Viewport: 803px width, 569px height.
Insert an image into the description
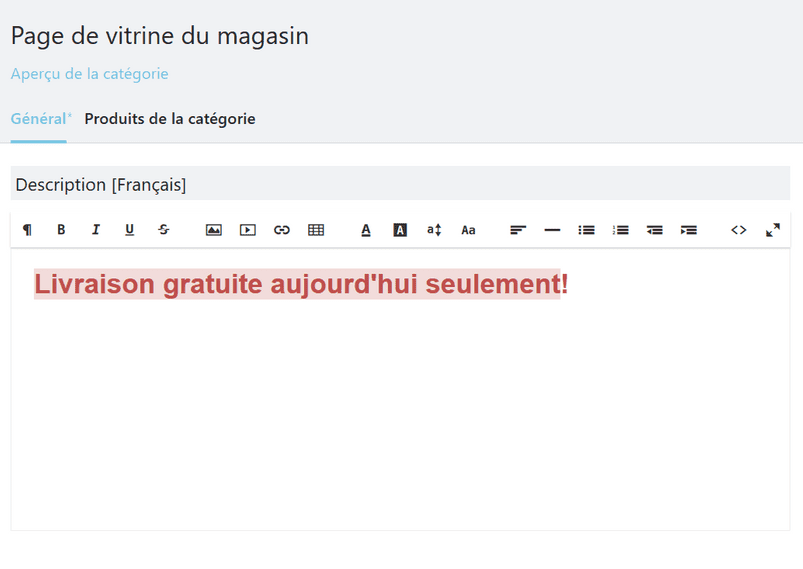click(214, 230)
